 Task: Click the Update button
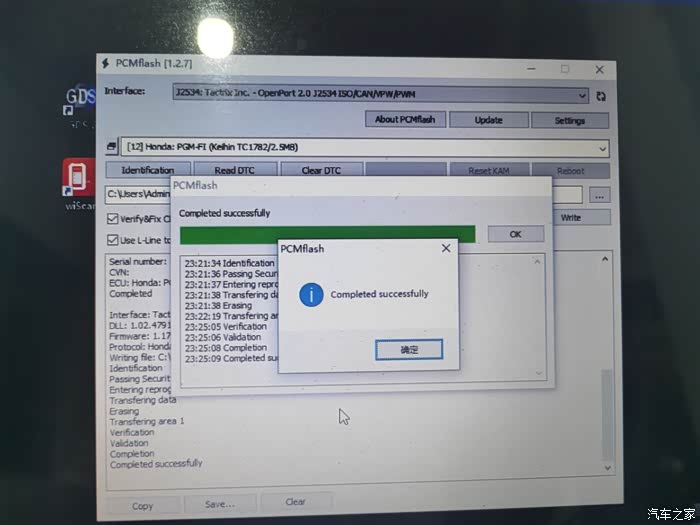[489, 120]
